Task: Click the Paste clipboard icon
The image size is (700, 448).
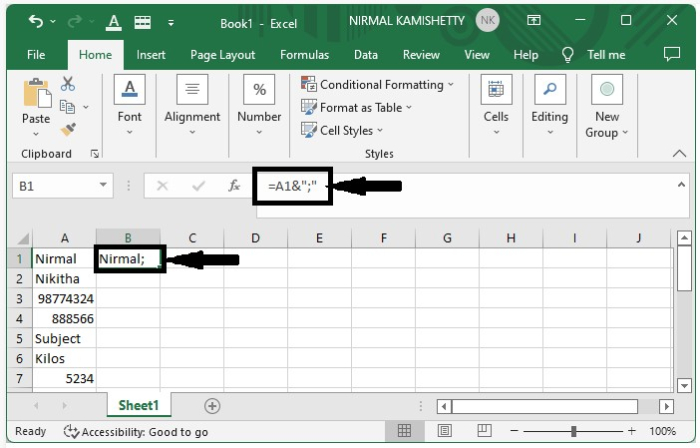Action: [37, 93]
